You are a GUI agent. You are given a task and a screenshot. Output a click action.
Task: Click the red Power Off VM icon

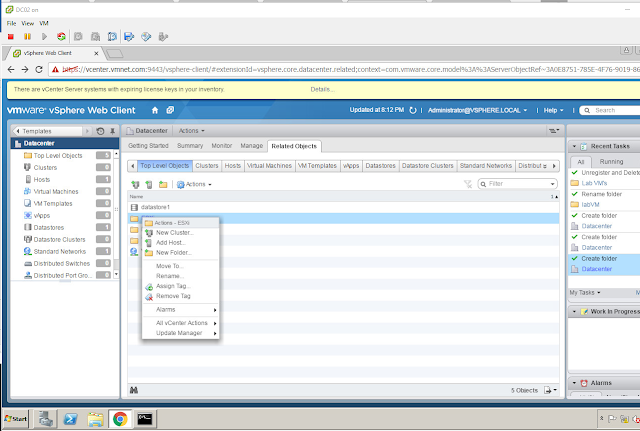tap(11, 37)
